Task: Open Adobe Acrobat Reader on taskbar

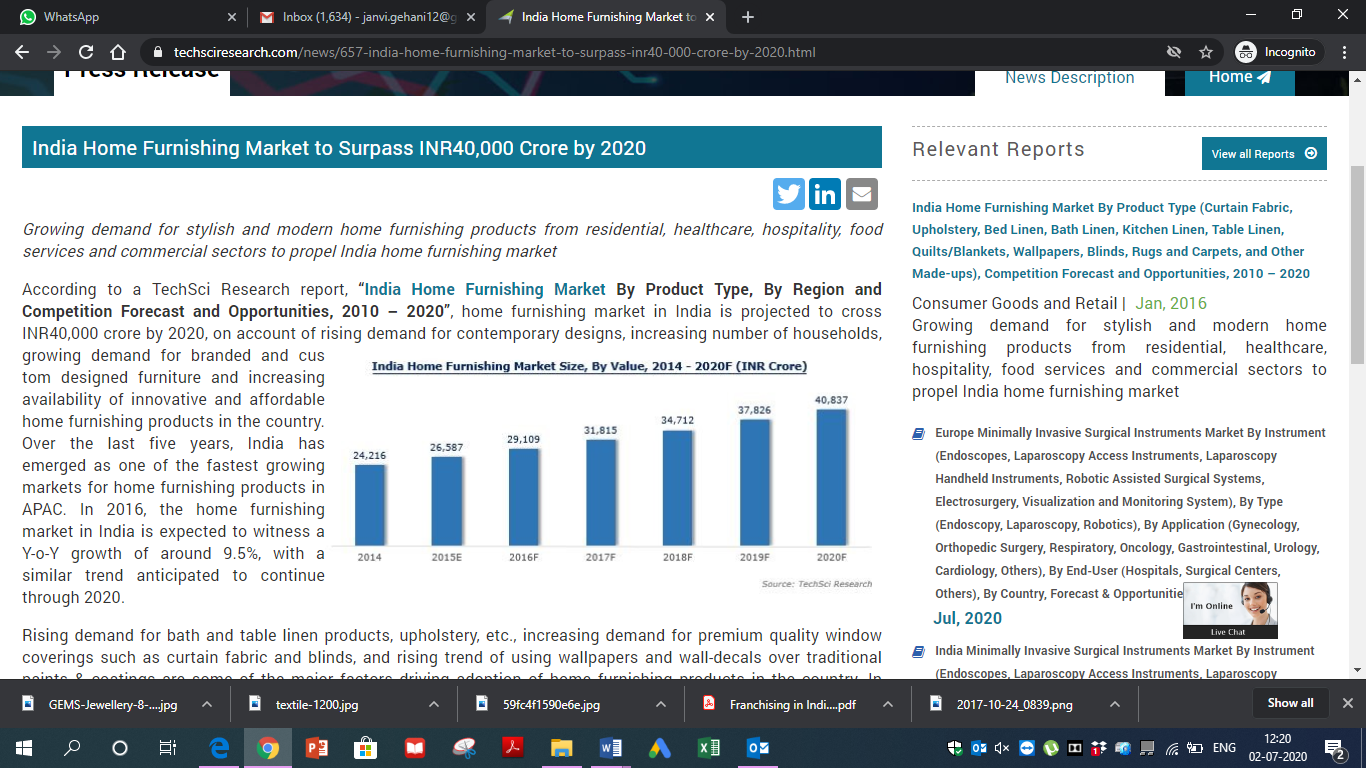Action: coord(512,747)
